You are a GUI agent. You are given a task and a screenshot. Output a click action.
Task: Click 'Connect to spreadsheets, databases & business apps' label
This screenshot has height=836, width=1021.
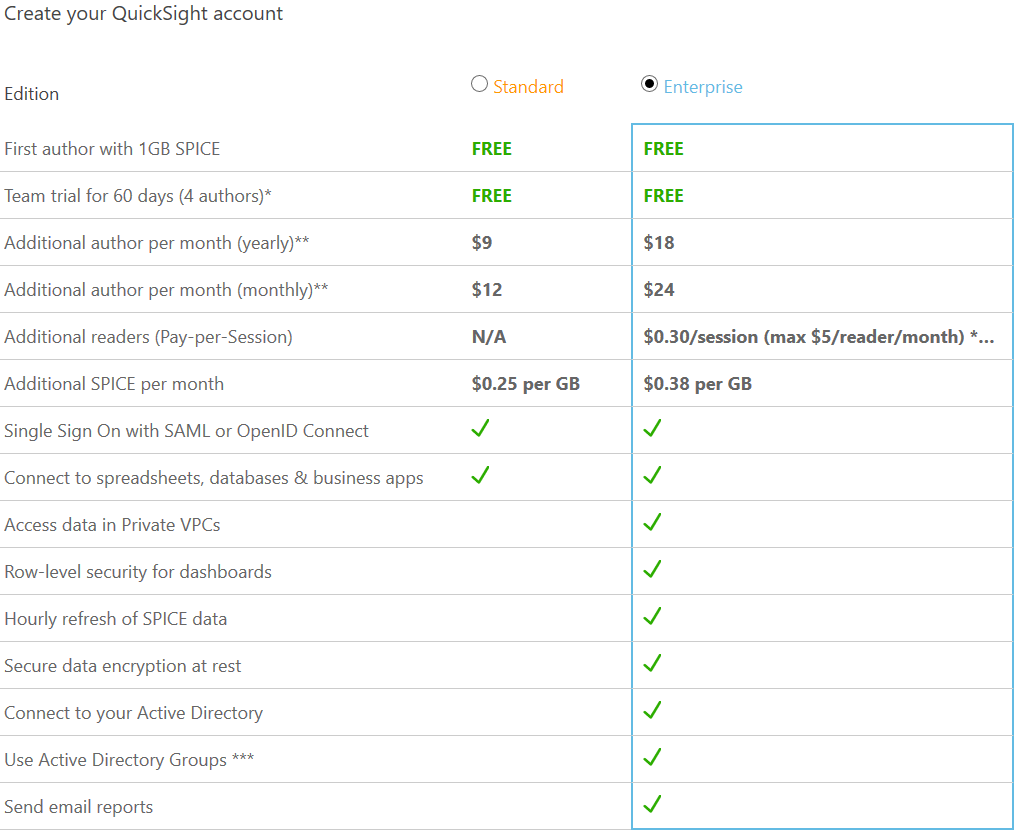pyautogui.click(x=214, y=478)
